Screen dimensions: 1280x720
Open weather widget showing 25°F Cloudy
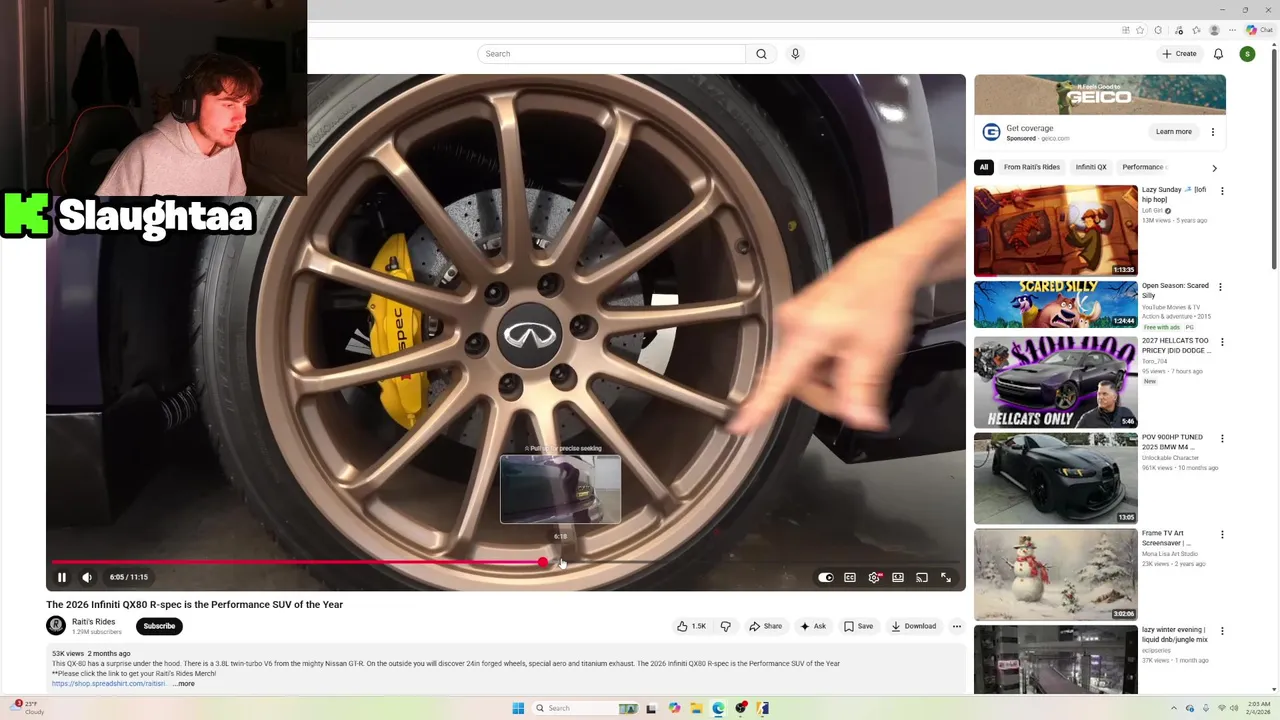pos(30,708)
